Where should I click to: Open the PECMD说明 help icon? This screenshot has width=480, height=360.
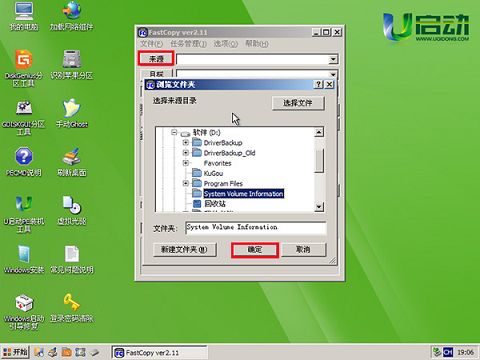[24, 161]
